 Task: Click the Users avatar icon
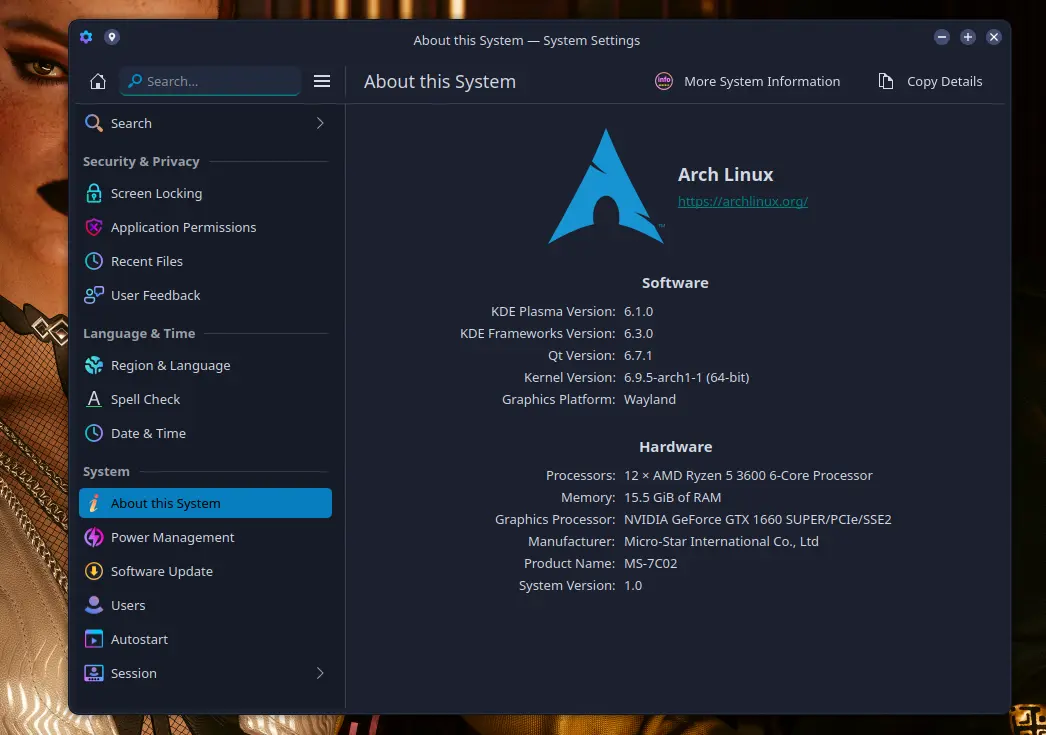94,606
